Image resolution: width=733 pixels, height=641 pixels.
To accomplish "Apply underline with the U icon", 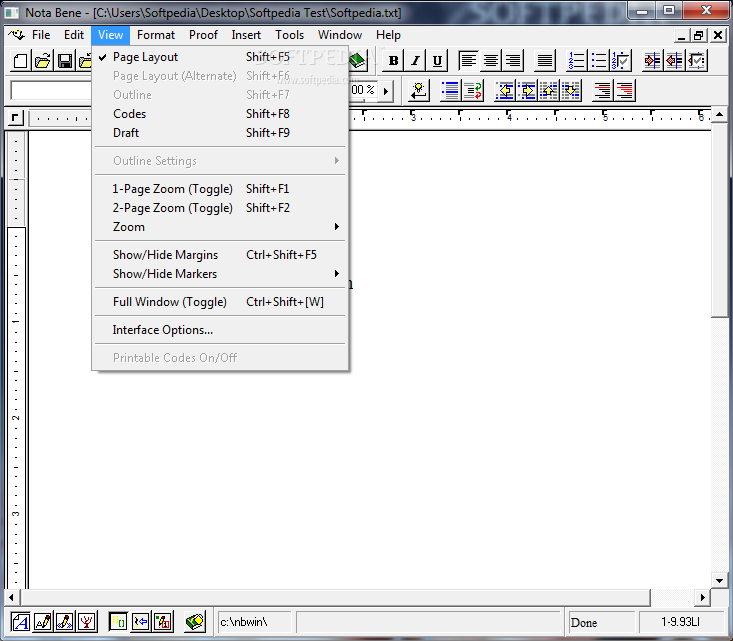I will pos(437,61).
